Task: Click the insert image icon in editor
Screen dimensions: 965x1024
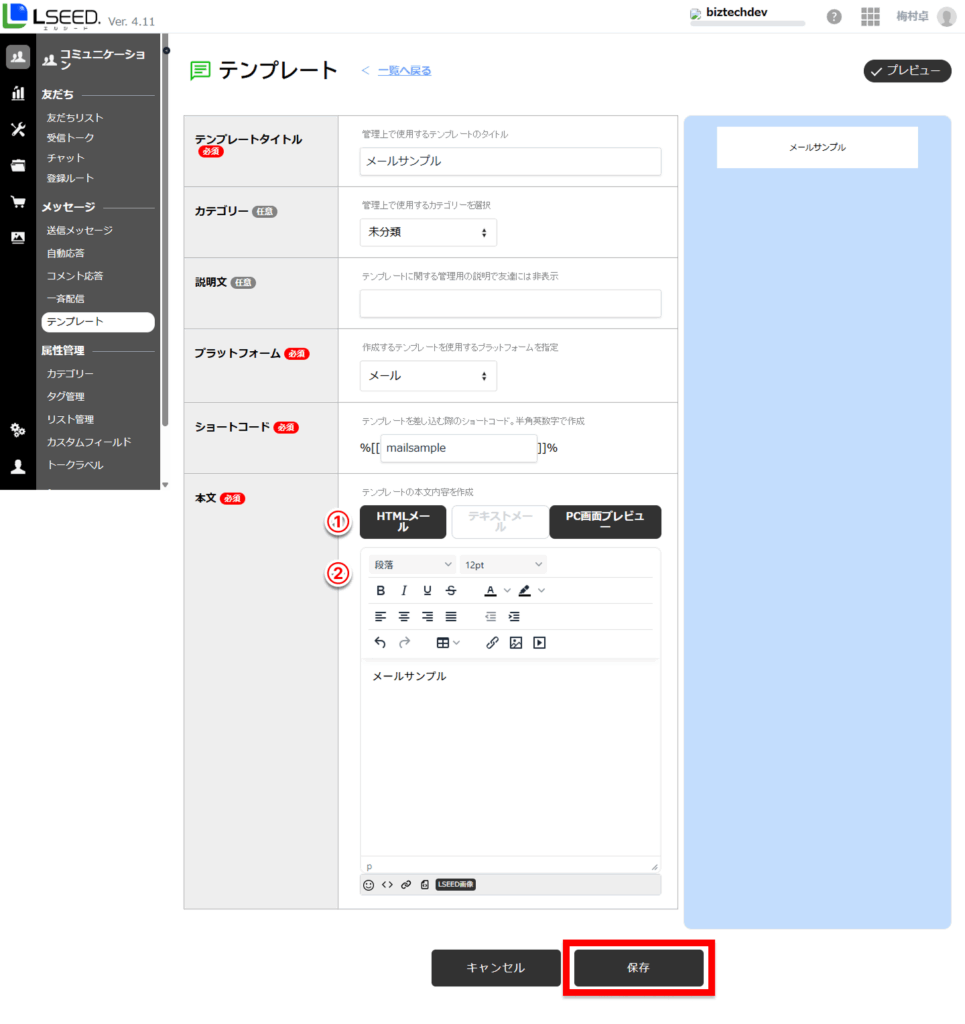Action: coord(516,643)
